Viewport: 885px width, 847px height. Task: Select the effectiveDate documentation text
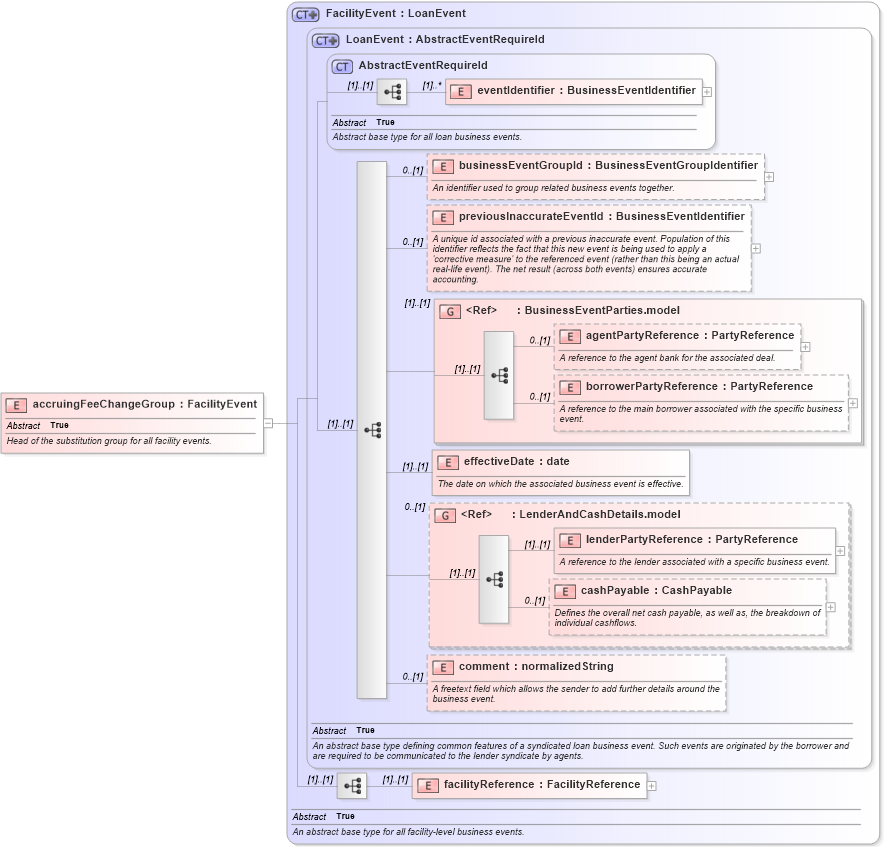tap(560, 483)
